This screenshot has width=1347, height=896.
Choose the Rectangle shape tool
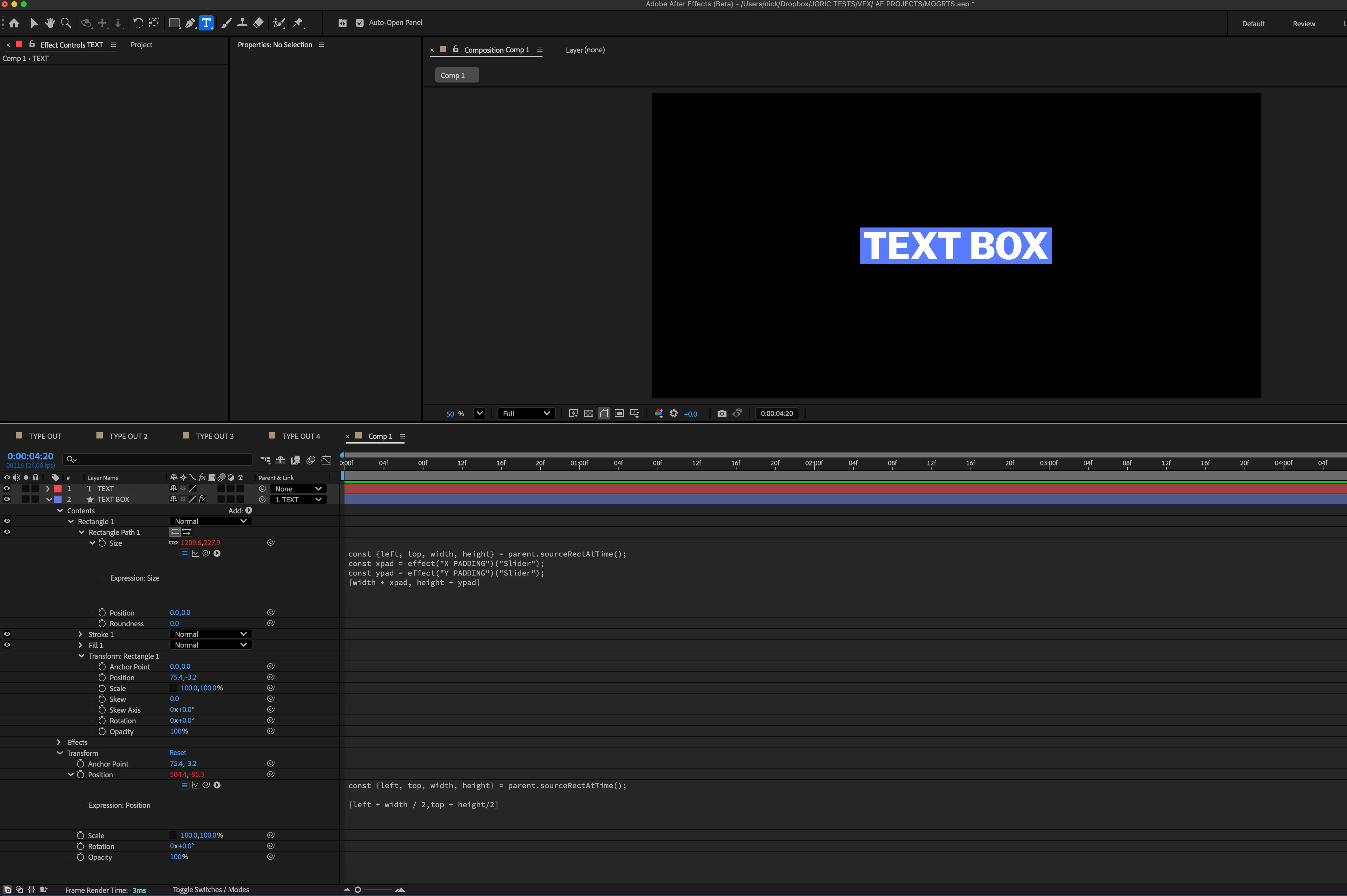[174, 23]
